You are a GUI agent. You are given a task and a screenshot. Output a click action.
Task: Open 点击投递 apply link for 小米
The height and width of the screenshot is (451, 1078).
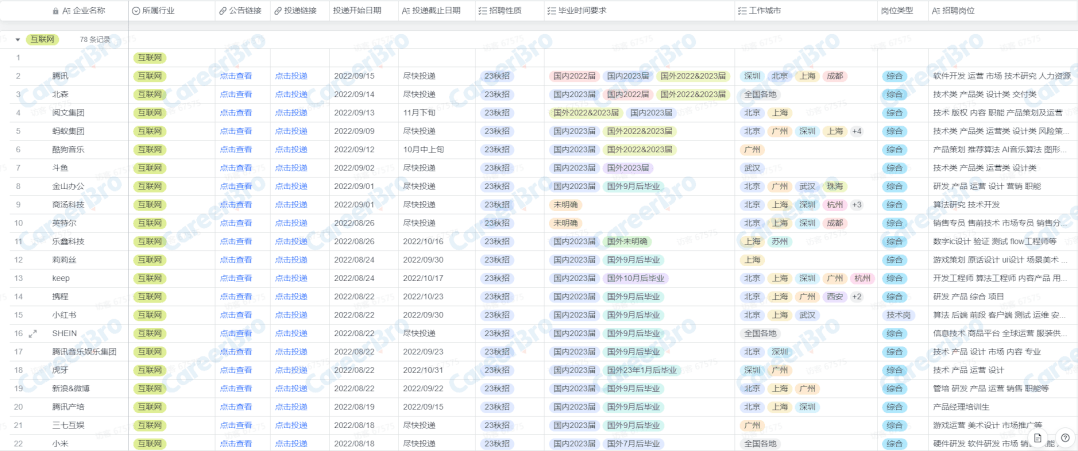[x=291, y=443]
